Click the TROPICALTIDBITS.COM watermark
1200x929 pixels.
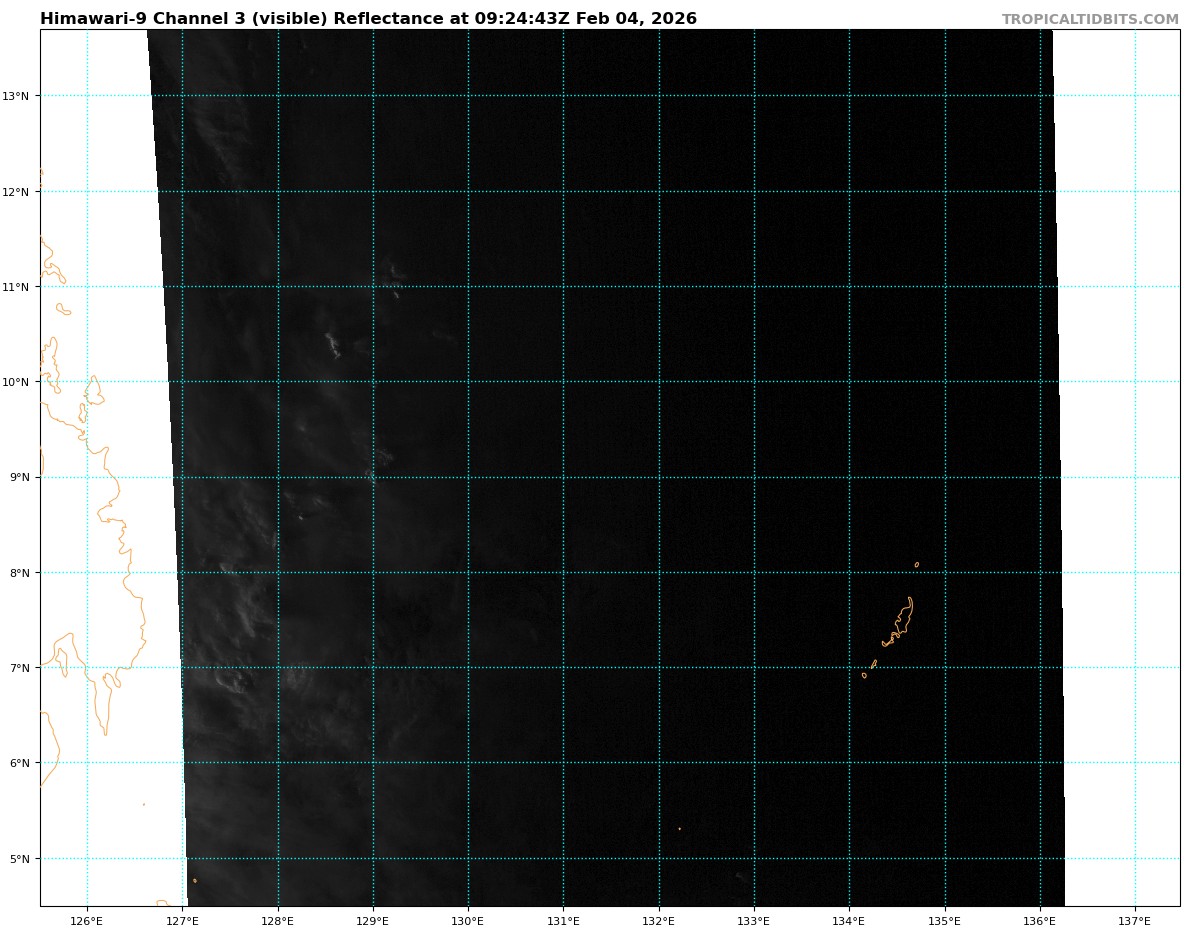pos(1090,20)
